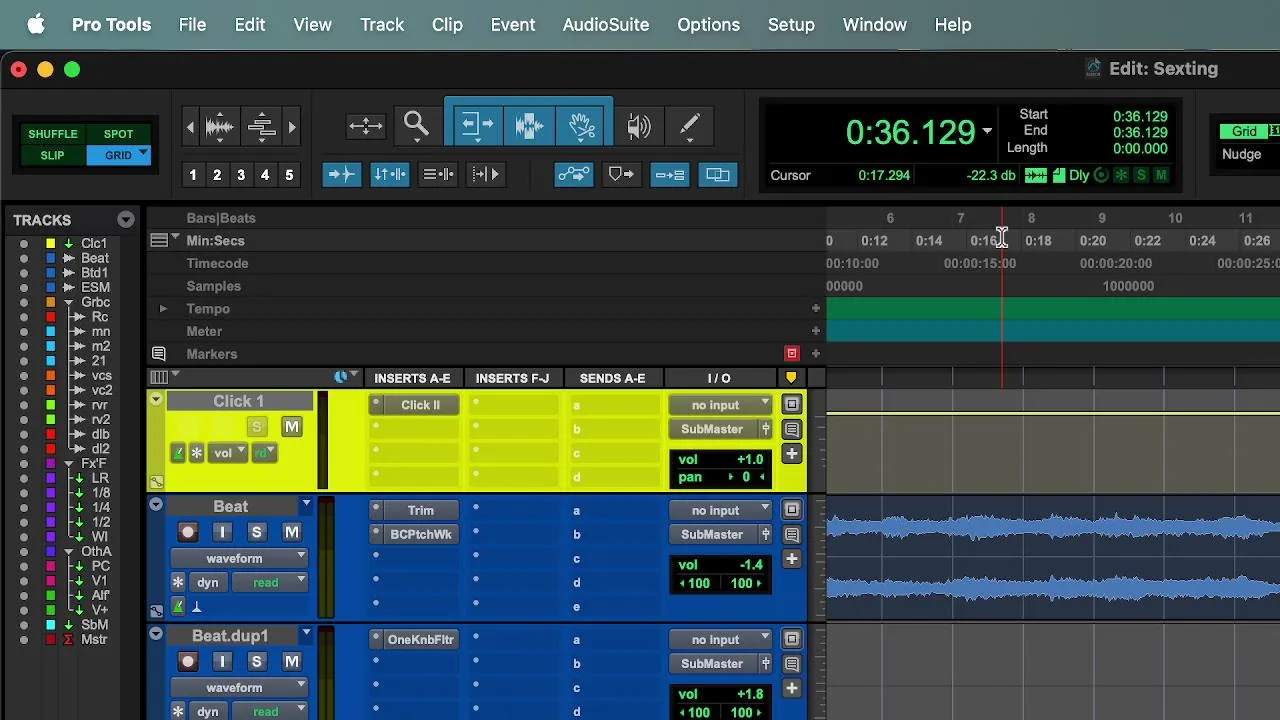Select the Scrubber speaker tool

click(638, 126)
